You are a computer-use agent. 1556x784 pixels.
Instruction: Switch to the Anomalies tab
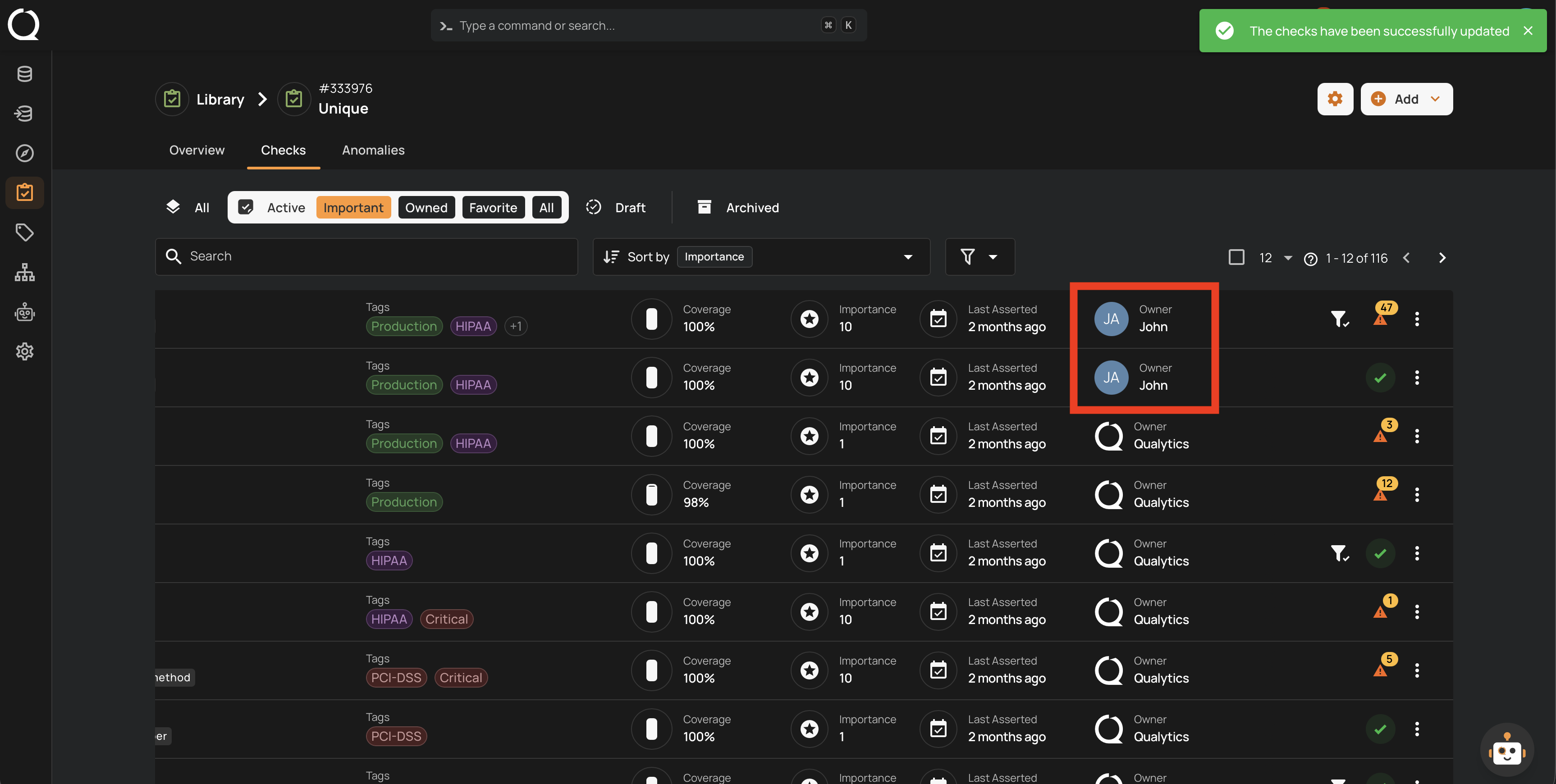[x=373, y=150]
